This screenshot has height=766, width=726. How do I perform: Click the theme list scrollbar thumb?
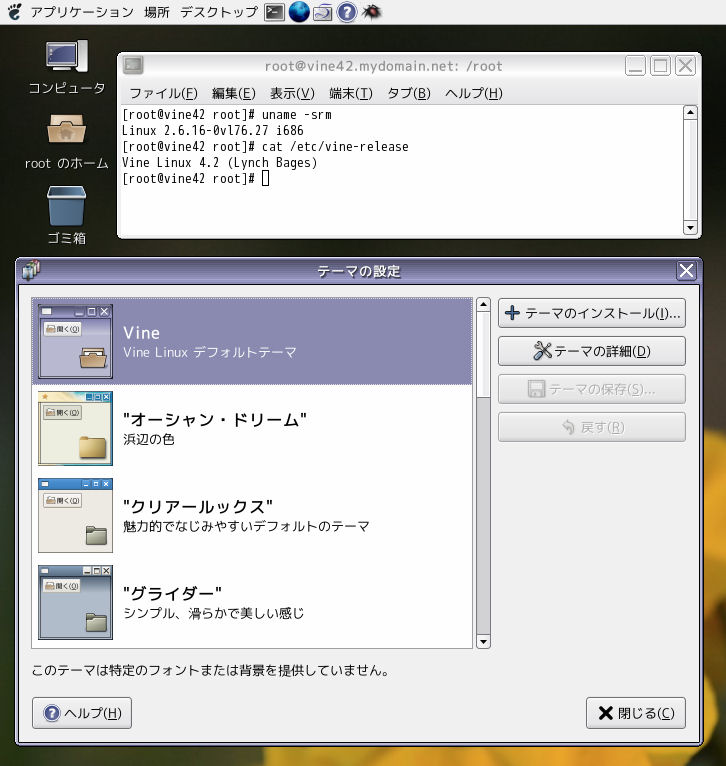pos(483,355)
